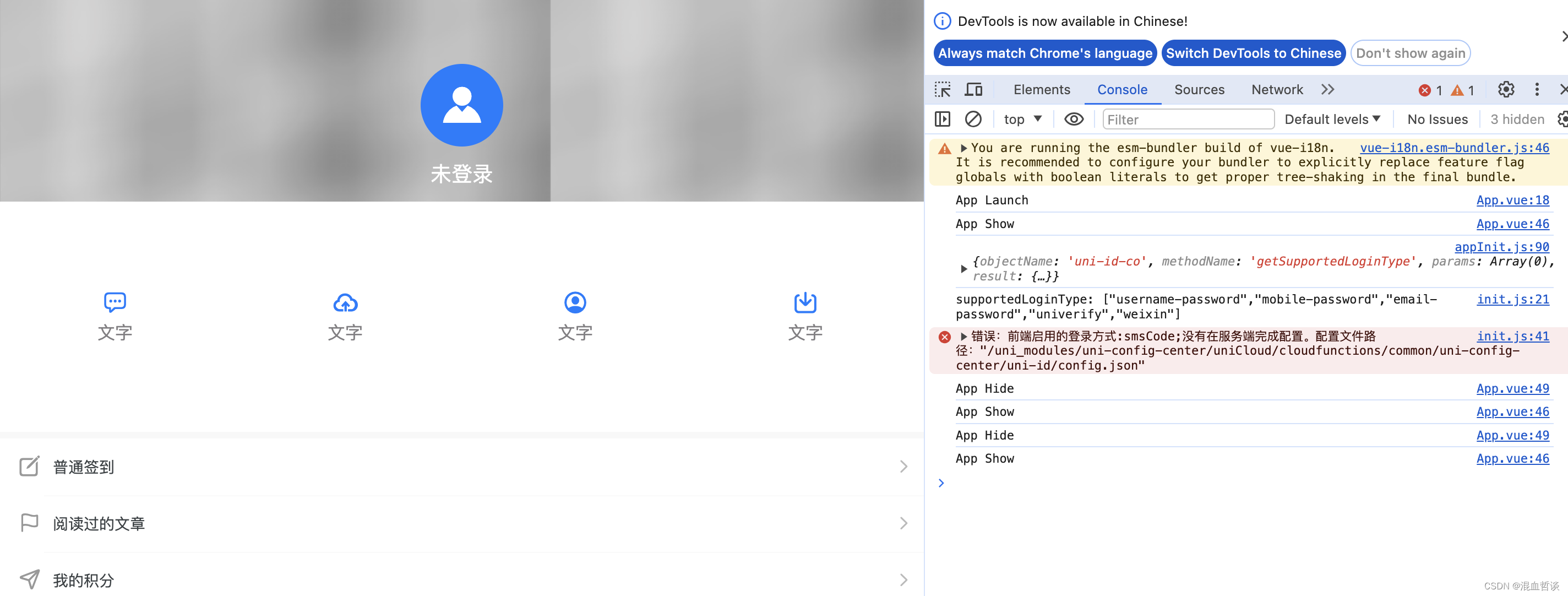Screen dimensions: 1568x596
Task: Show the console sidebar panel icon
Action: click(x=942, y=119)
